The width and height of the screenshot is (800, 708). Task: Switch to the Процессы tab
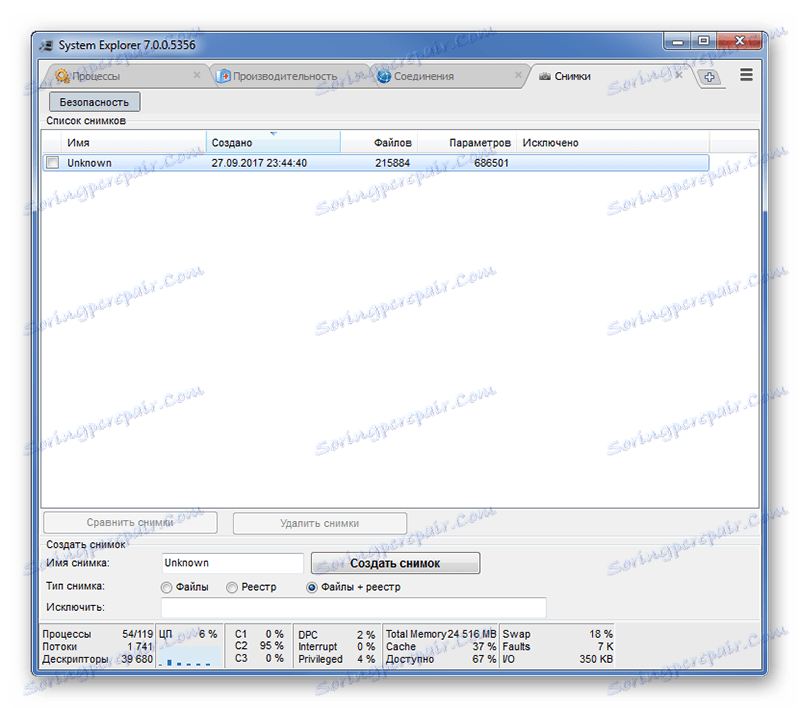pos(125,76)
